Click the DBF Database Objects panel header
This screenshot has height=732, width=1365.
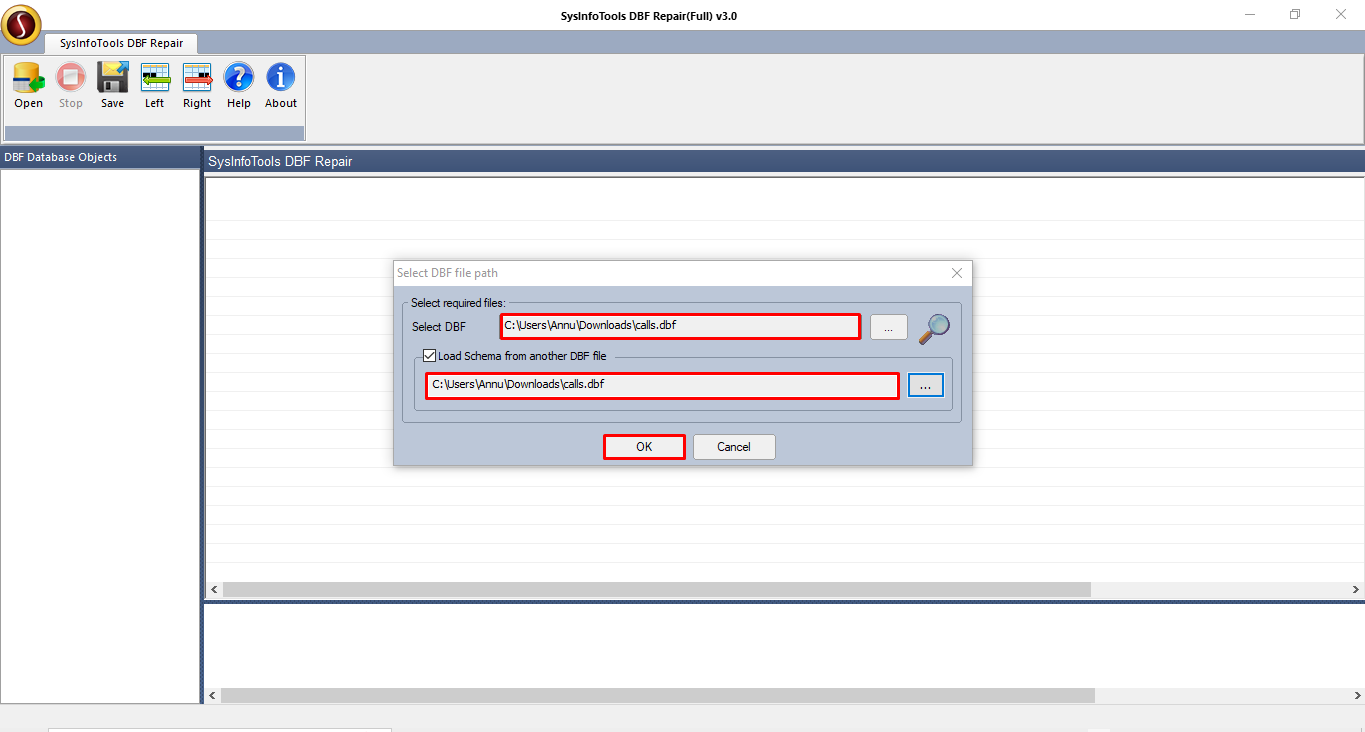coord(100,157)
